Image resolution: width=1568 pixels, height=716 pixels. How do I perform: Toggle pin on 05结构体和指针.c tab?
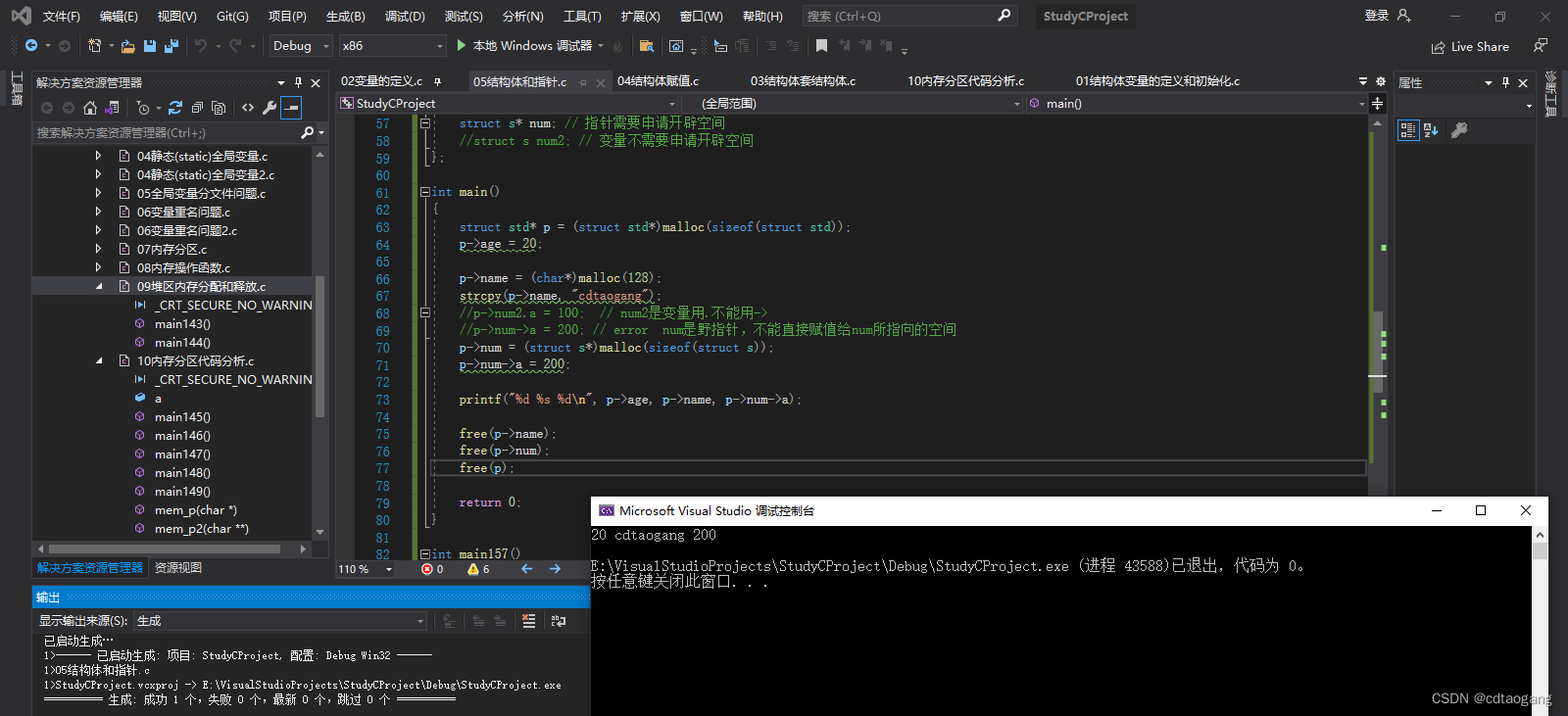(583, 82)
